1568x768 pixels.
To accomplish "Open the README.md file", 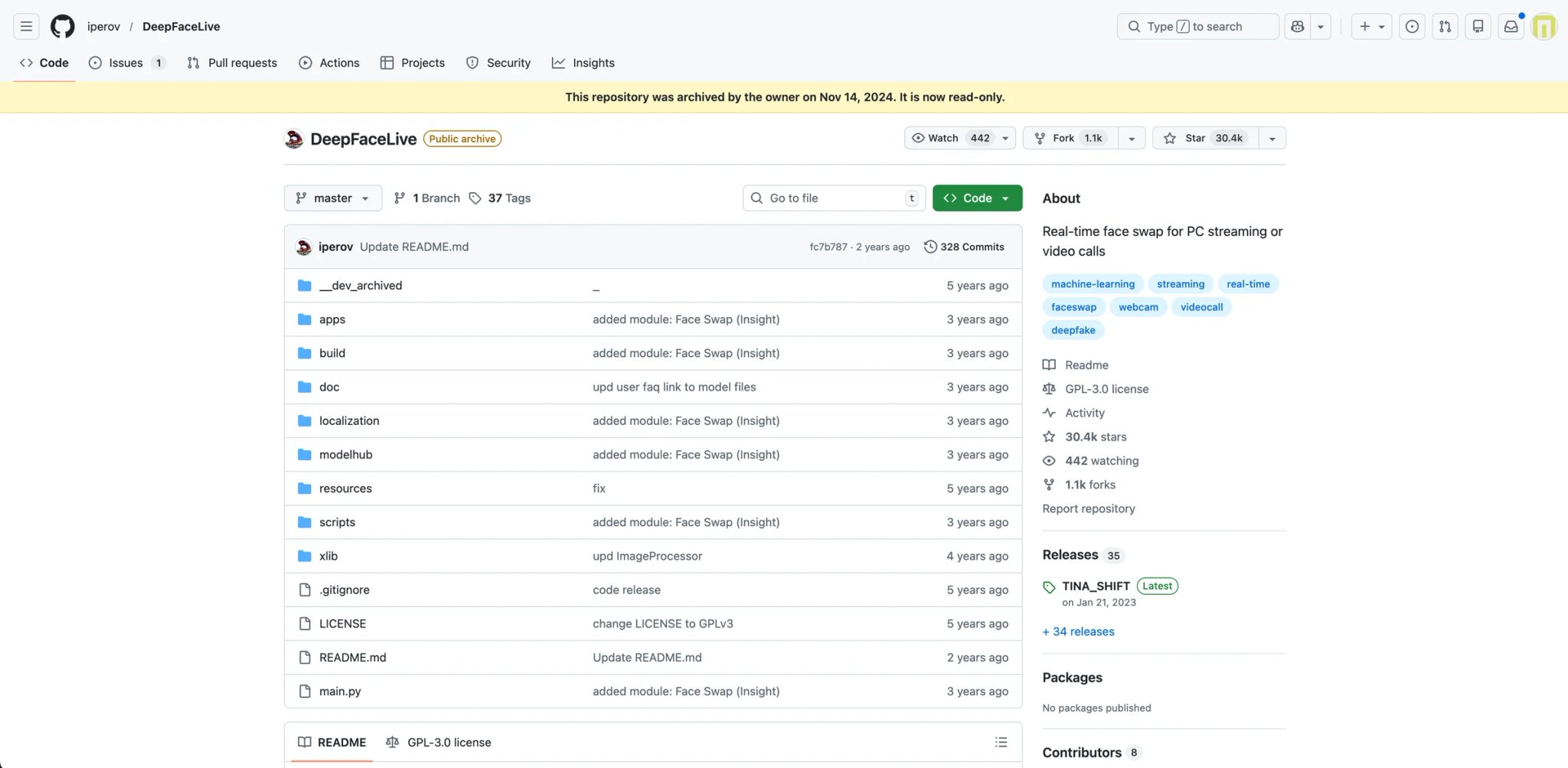I will click(352, 657).
